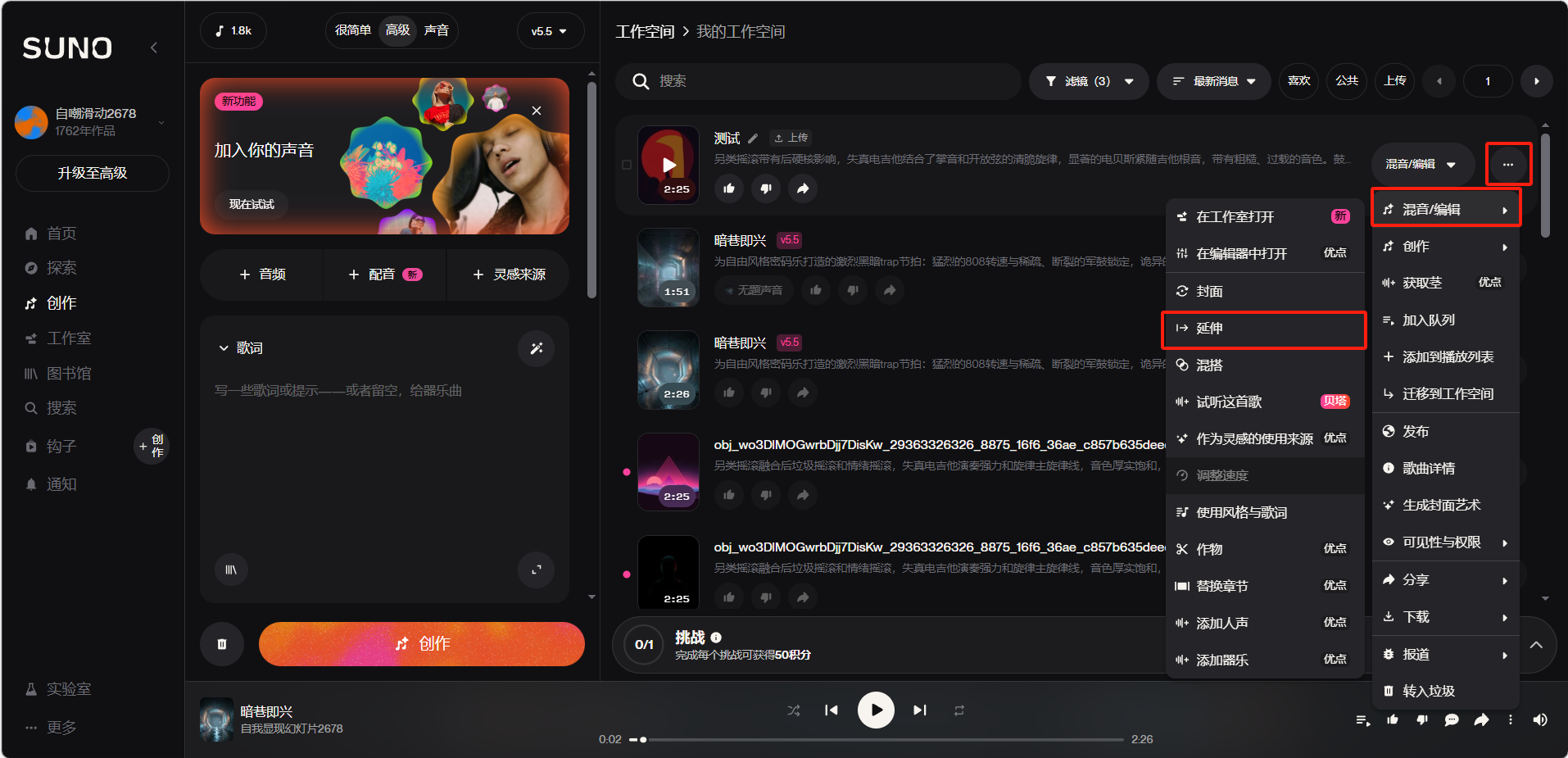Switch to 很简单 mode
The height and width of the screenshot is (758, 1568).
pyautogui.click(x=353, y=31)
